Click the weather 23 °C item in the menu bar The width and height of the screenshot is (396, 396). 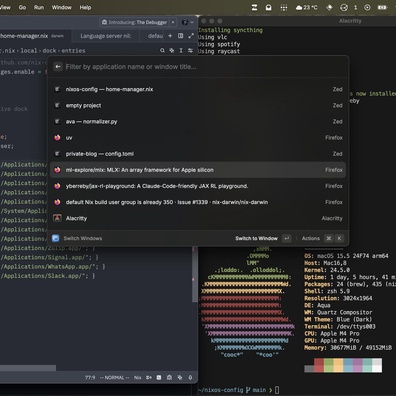pos(307,7)
